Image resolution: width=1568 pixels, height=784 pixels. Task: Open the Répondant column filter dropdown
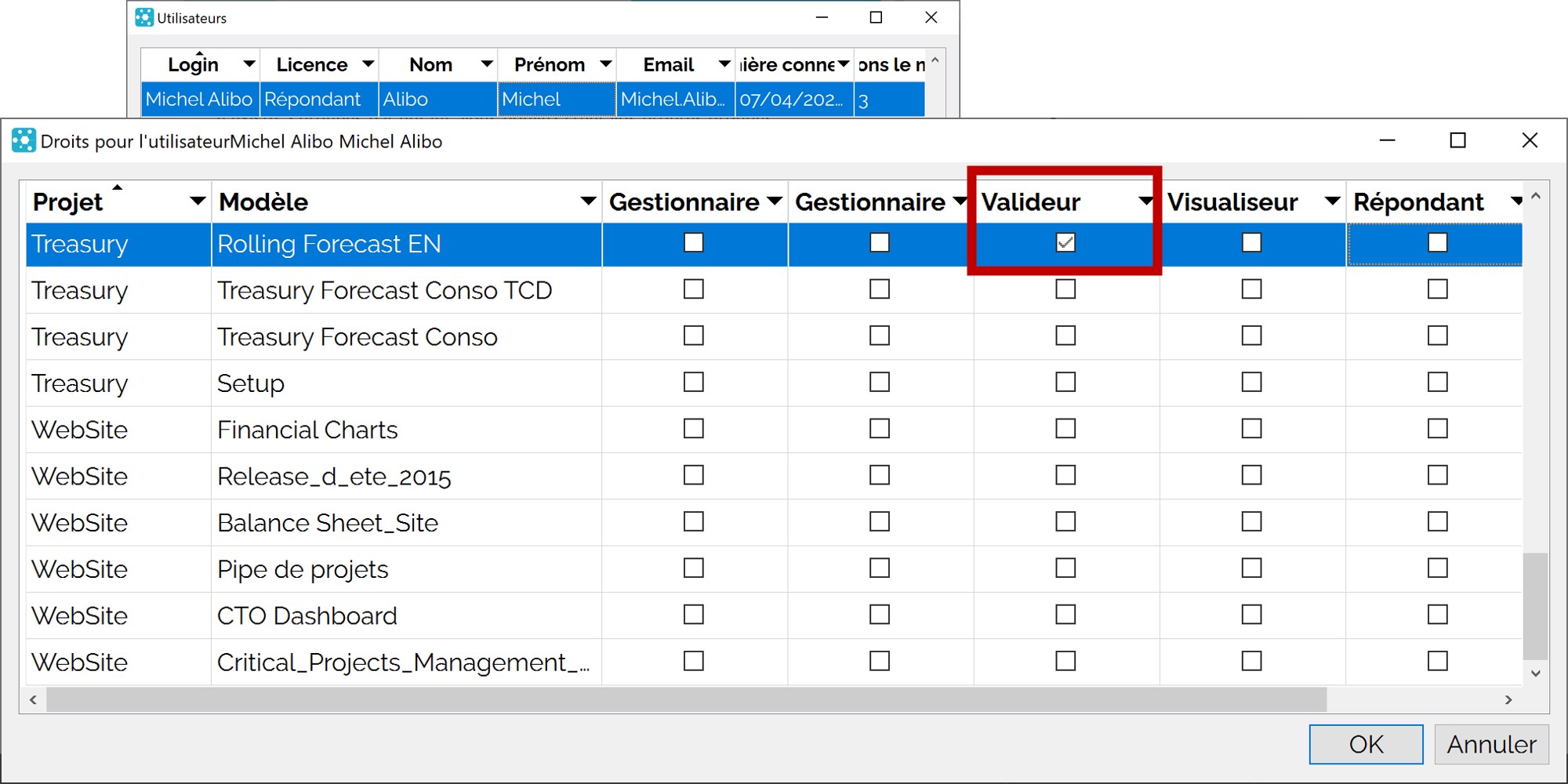pos(1516,202)
